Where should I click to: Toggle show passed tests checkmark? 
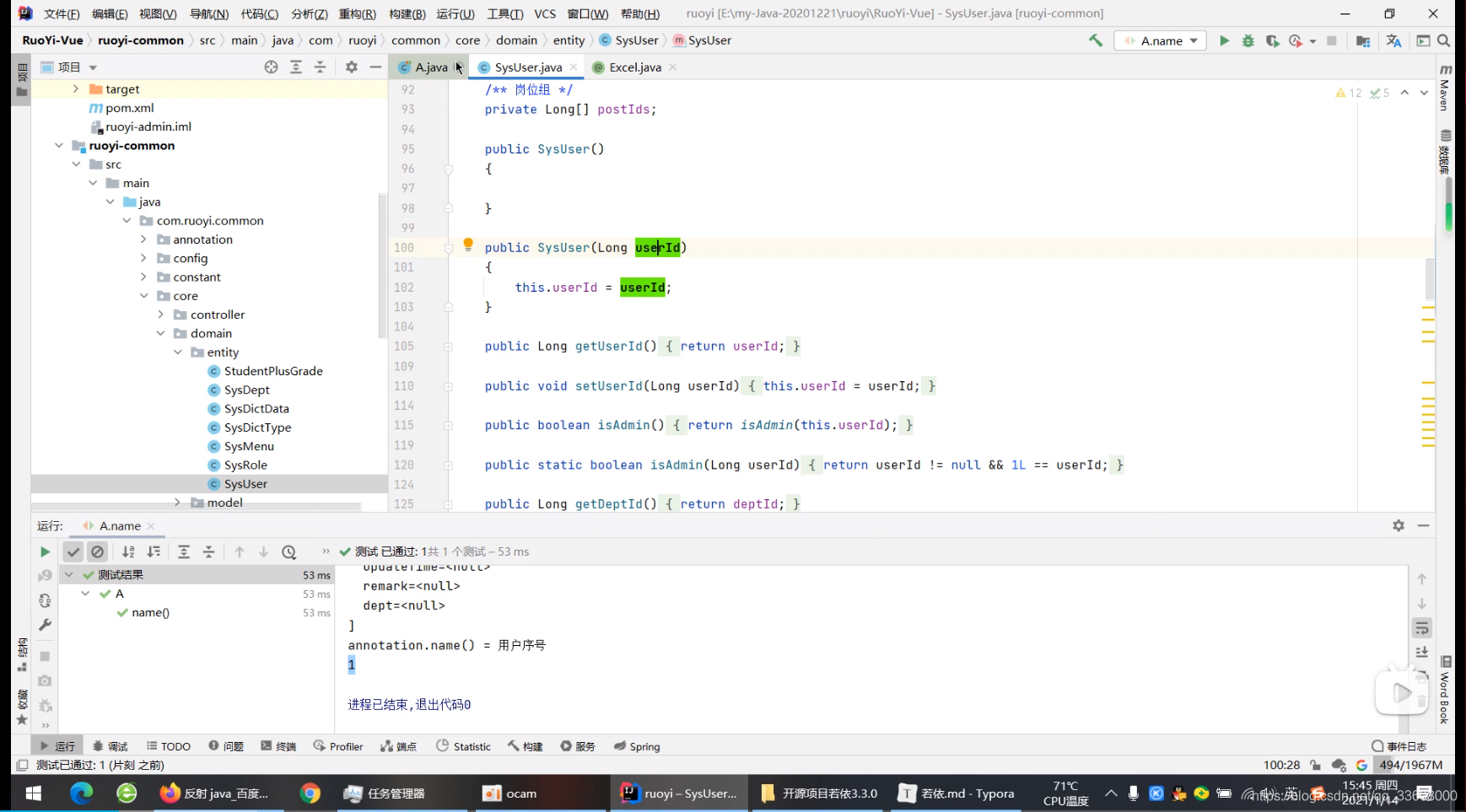click(73, 551)
